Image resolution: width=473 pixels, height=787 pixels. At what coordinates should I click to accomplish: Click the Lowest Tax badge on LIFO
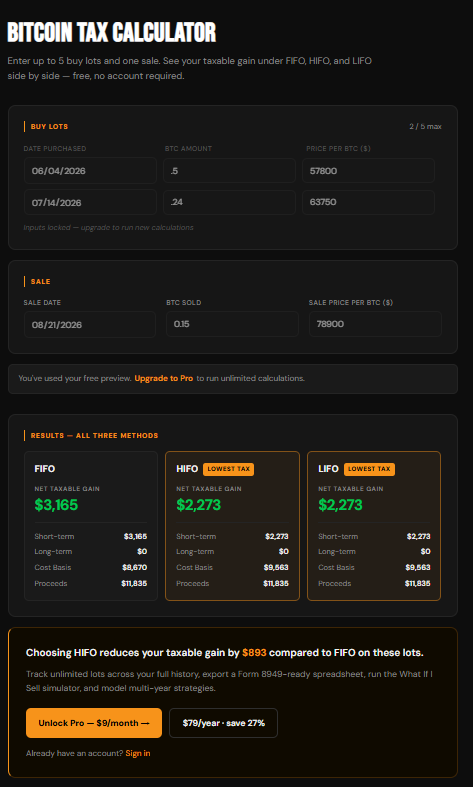point(370,469)
